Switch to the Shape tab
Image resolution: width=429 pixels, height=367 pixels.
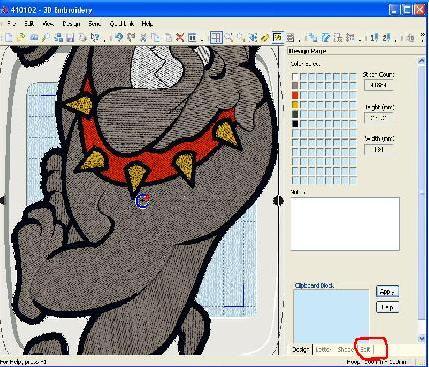[345, 349]
